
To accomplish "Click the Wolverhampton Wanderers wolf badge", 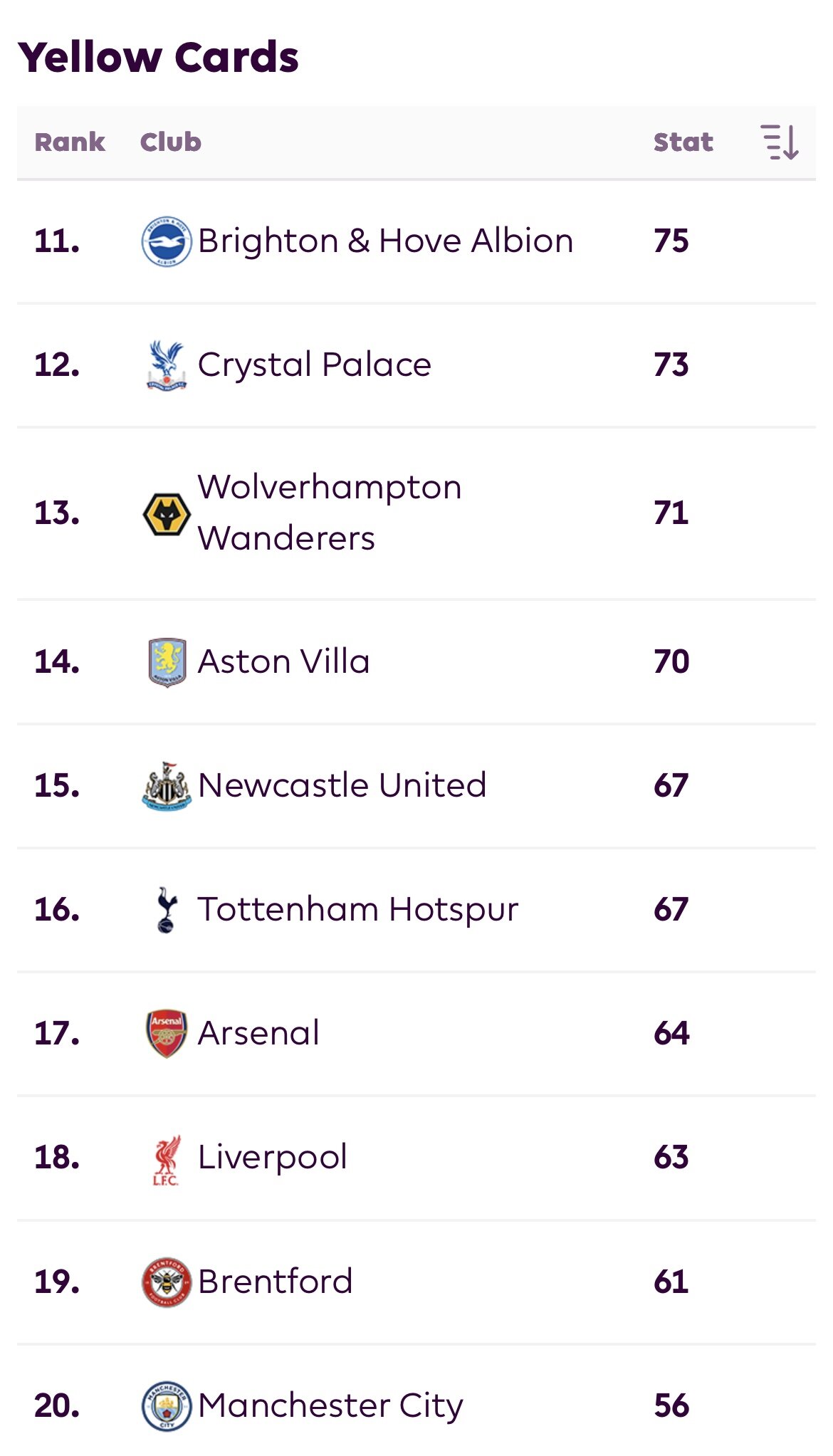I will click(x=166, y=513).
